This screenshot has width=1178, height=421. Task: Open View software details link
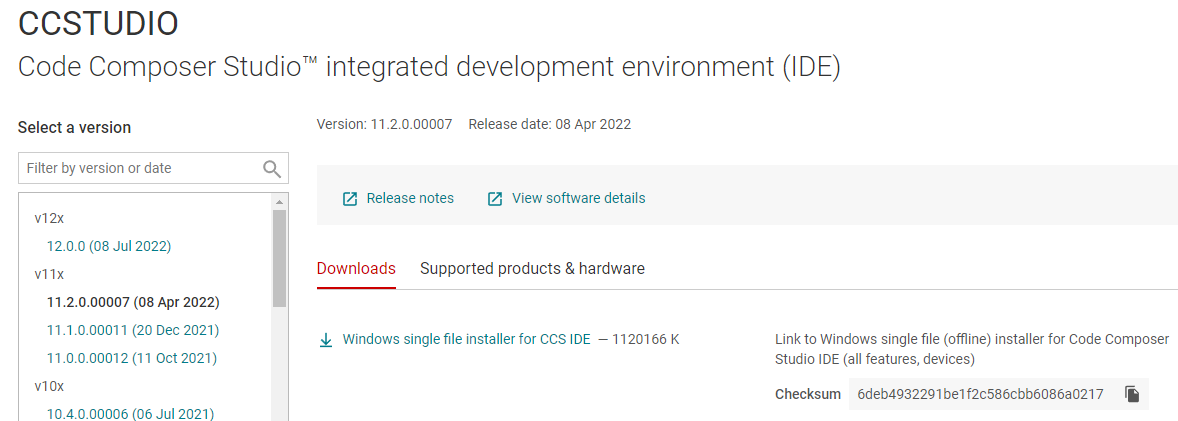[578, 198]
